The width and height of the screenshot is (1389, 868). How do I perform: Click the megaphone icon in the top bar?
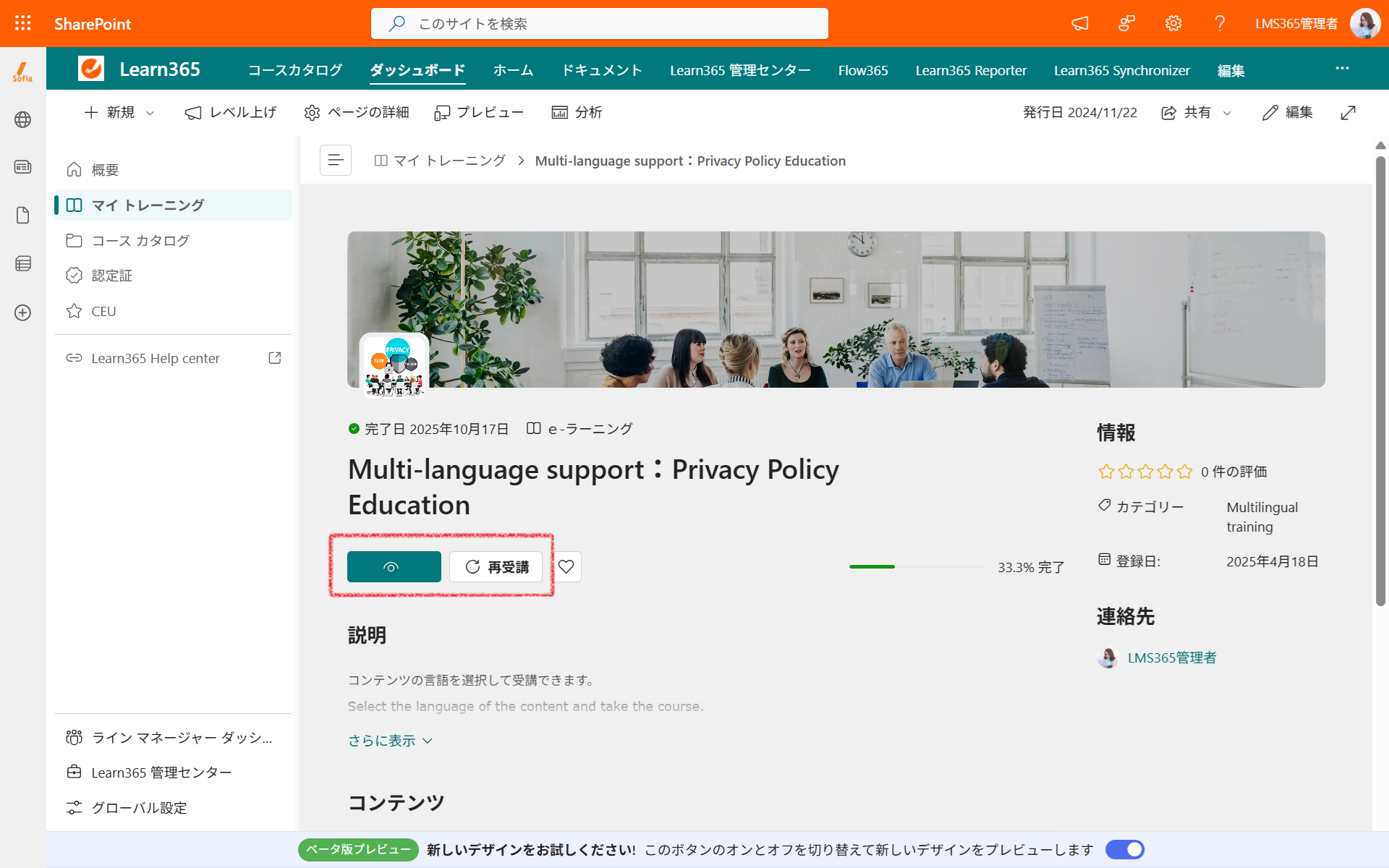1080,23
